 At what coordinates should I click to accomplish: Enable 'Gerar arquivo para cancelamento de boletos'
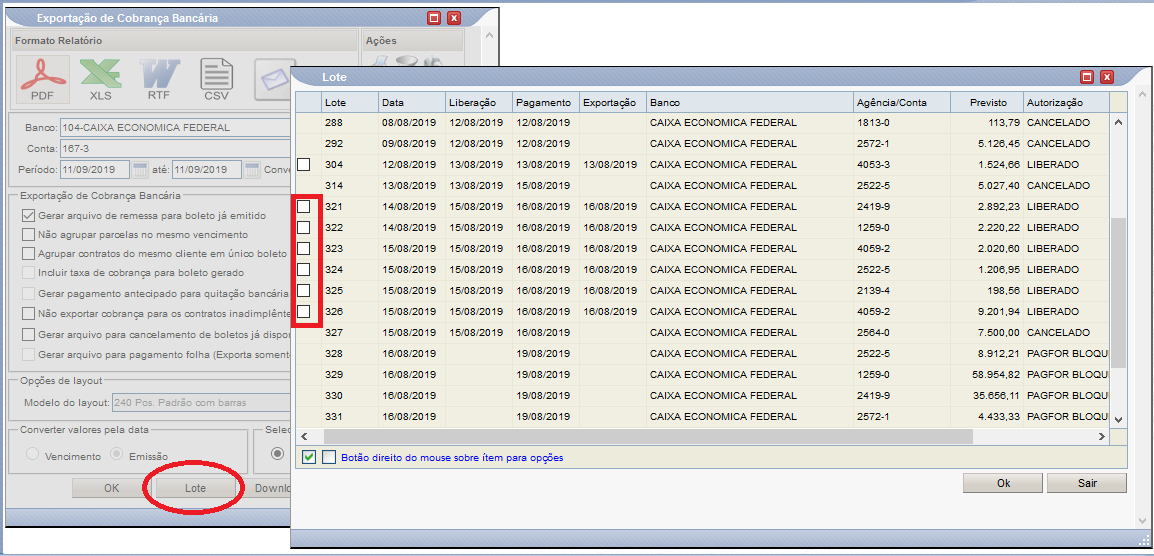click(29, 334)
